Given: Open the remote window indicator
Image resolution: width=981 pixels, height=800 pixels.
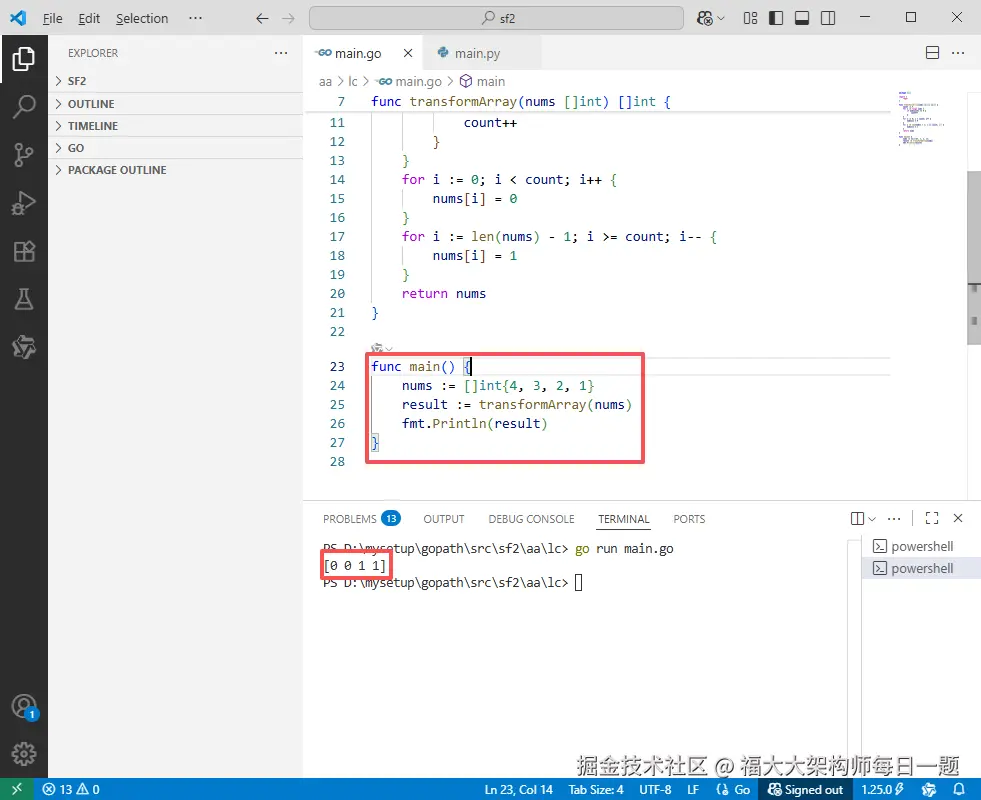Looking at the screenshot, I should (x=17, y=789).
